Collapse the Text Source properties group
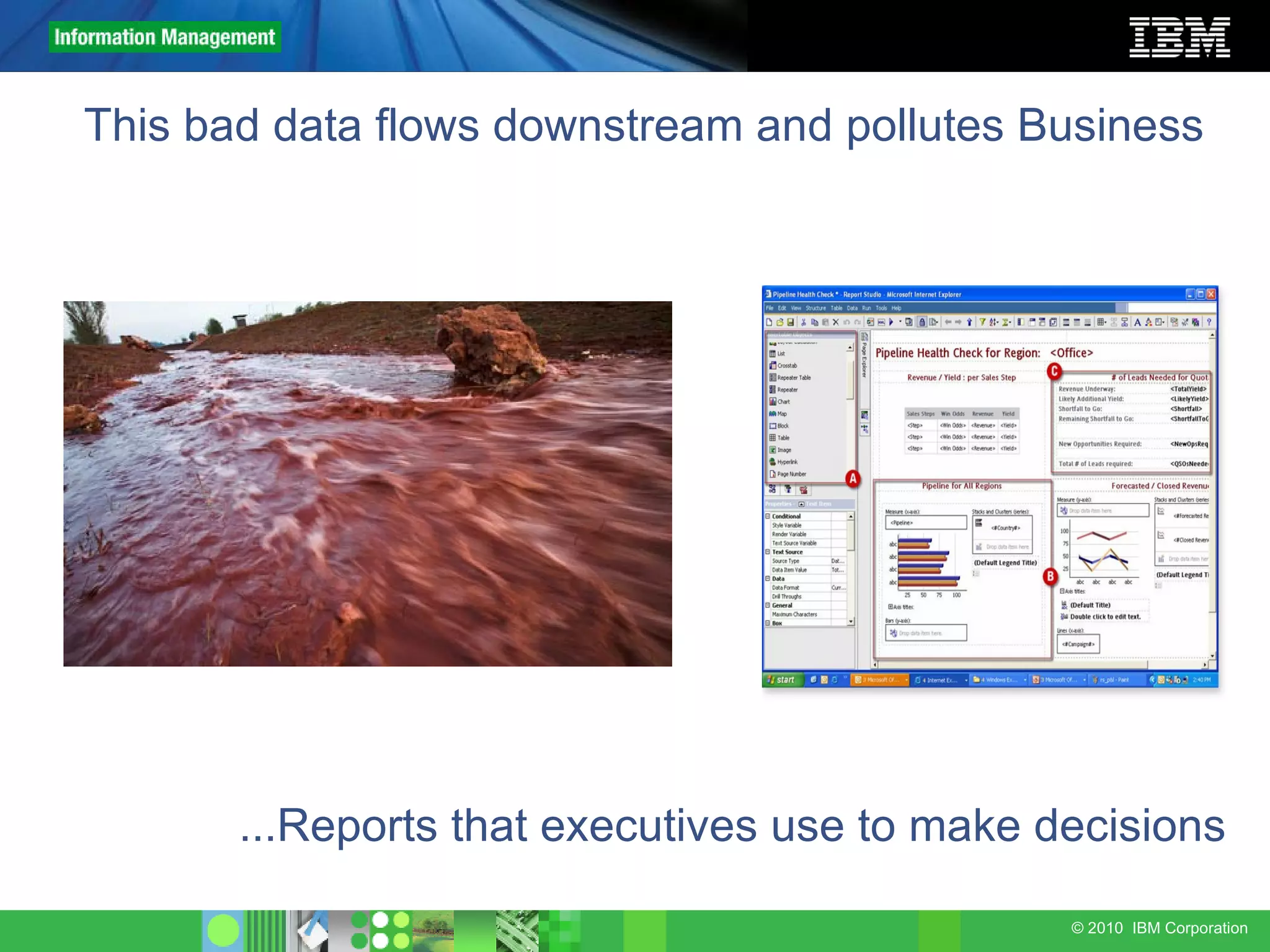1270x952 pixels. (x=768, y=552)
